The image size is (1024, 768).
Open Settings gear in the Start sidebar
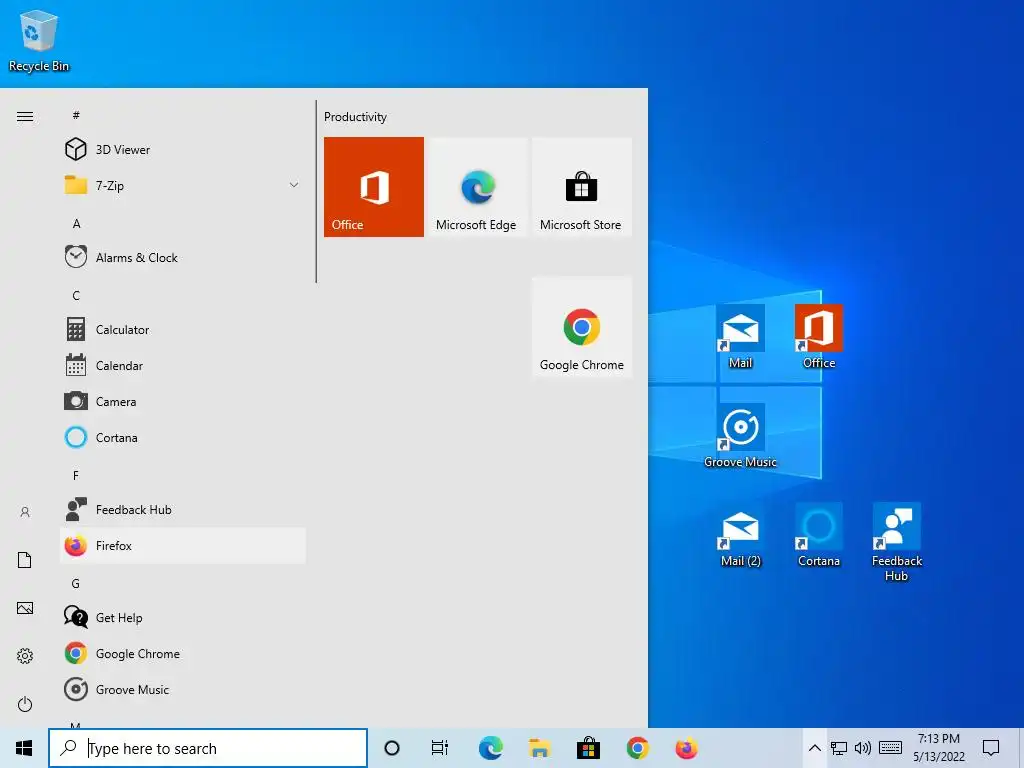[25, 656]
